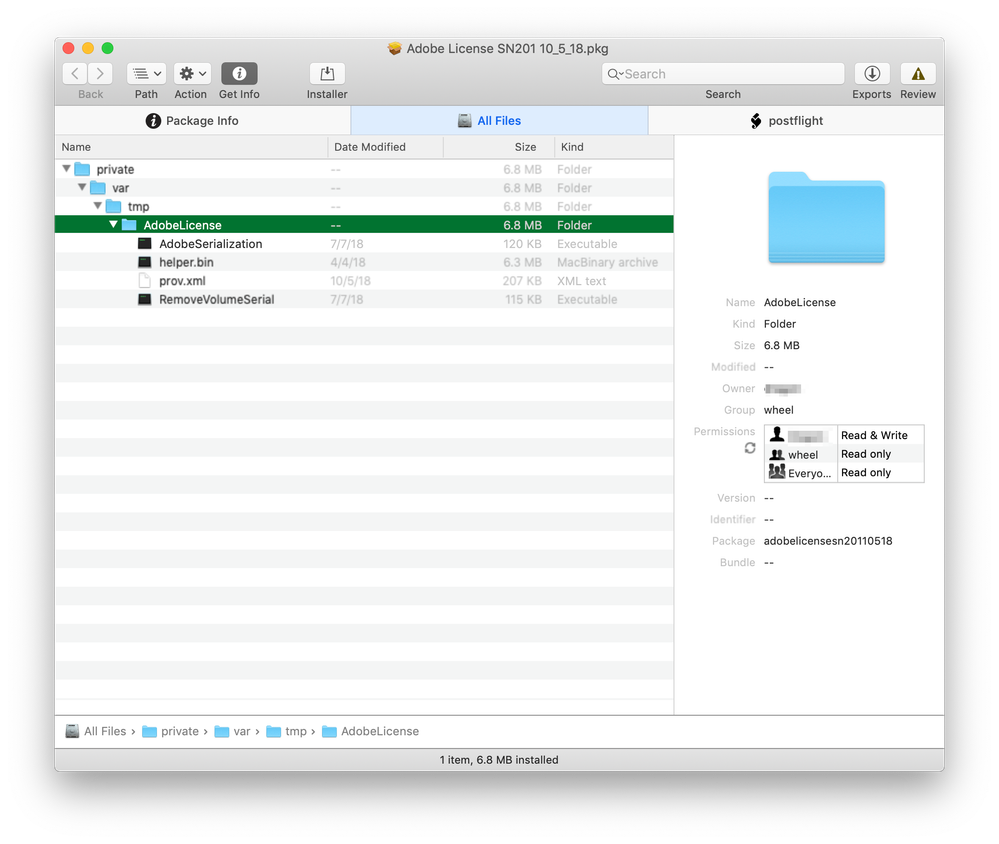The width and height of the screenshot is (999, 844).
Task: Click the permissions refresh icon
Action: point(750,448)
